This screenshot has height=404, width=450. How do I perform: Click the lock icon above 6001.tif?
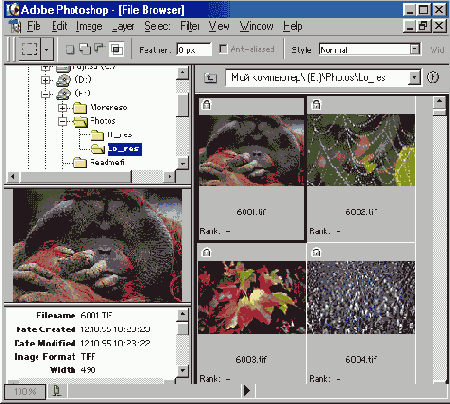[207, 105]
